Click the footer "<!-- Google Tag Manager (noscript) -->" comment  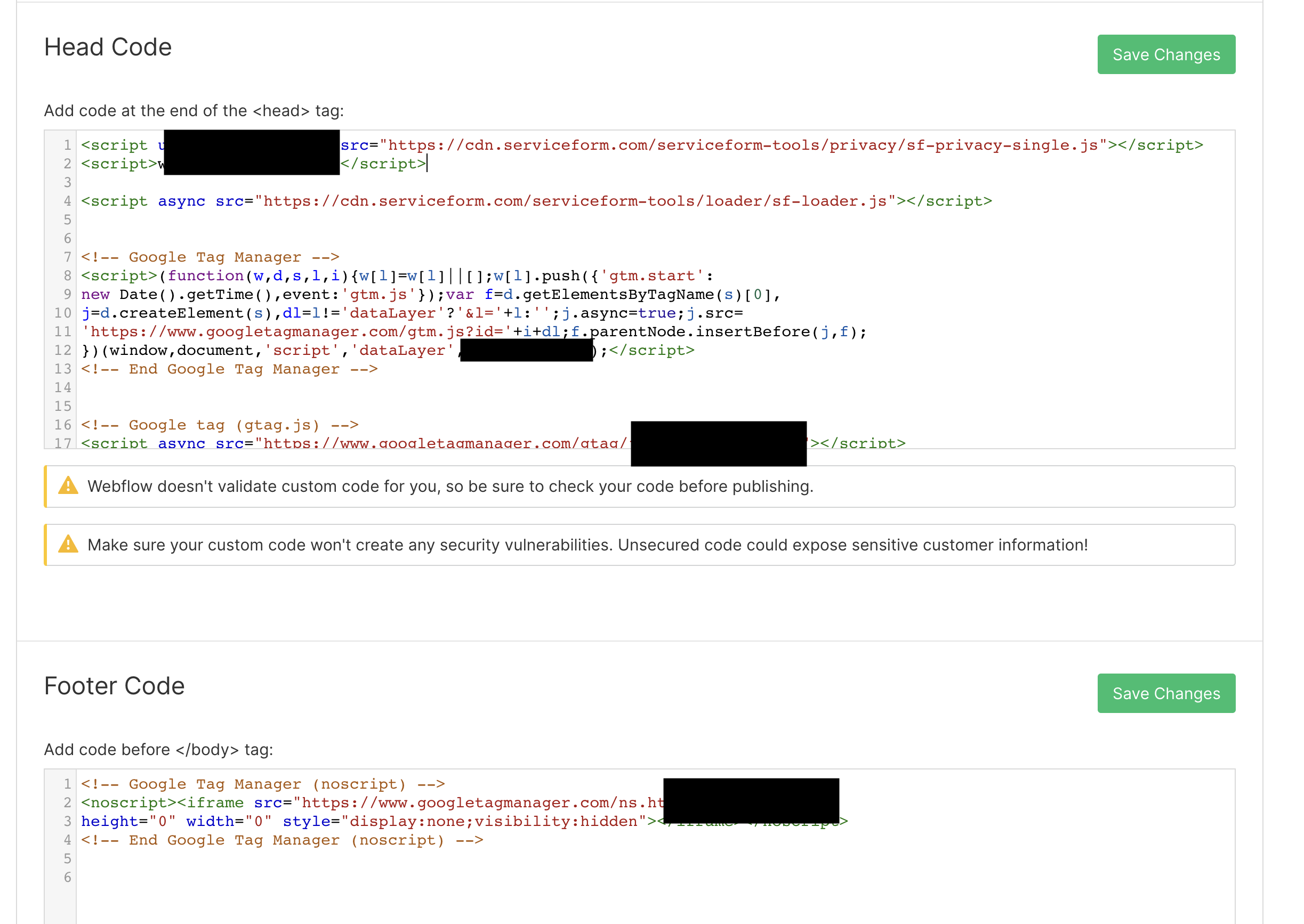(262, 783)
